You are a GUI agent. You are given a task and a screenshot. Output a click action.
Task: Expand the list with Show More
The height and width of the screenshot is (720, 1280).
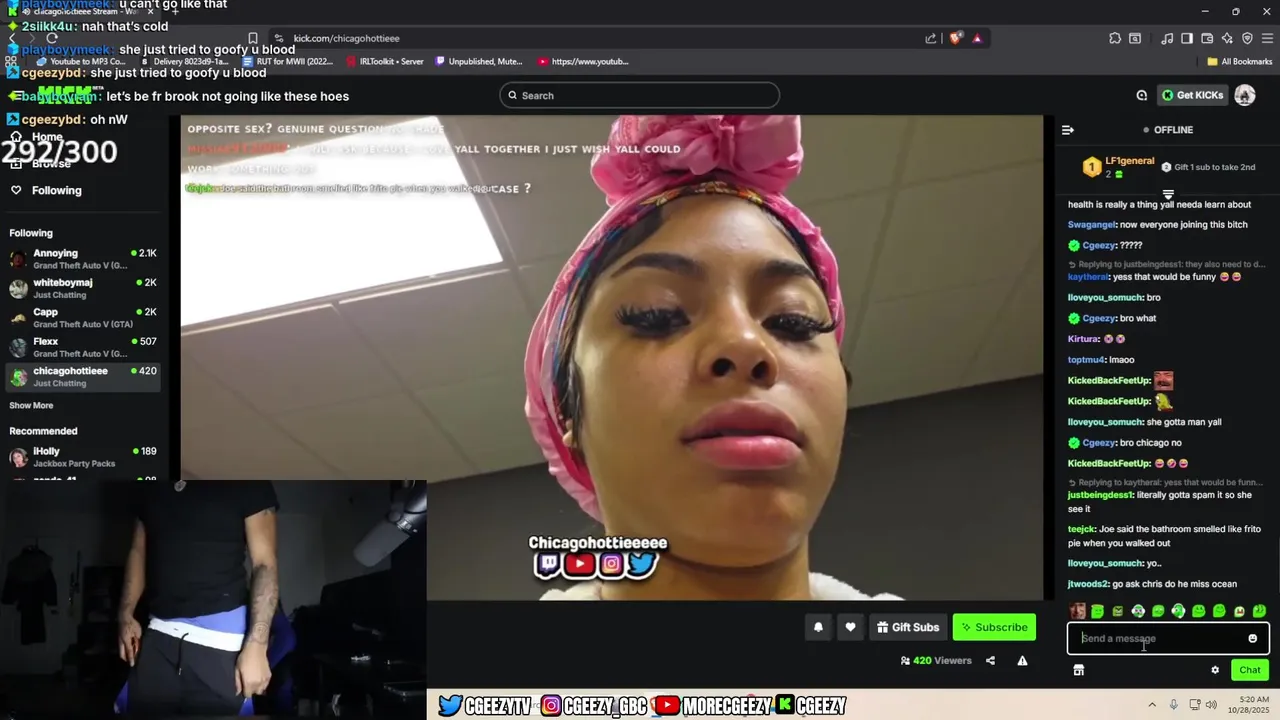31,405
